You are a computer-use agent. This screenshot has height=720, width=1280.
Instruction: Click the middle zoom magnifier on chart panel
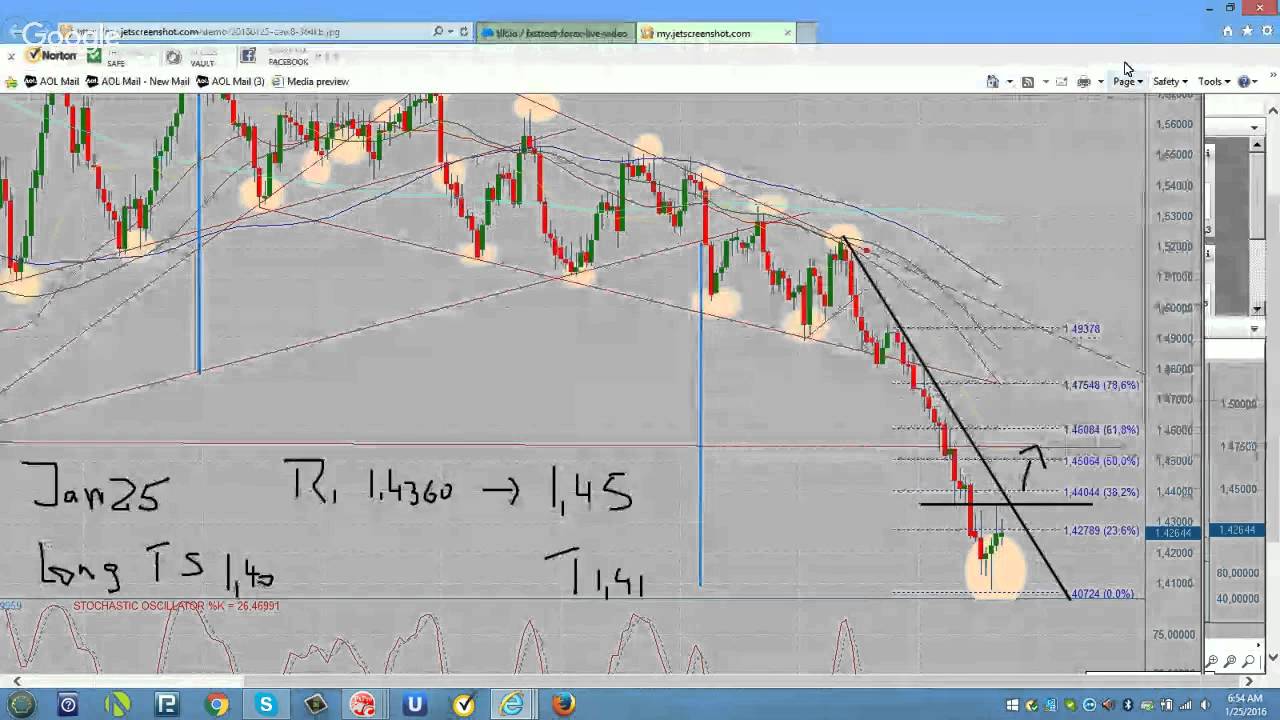(x=1230, y=661)
